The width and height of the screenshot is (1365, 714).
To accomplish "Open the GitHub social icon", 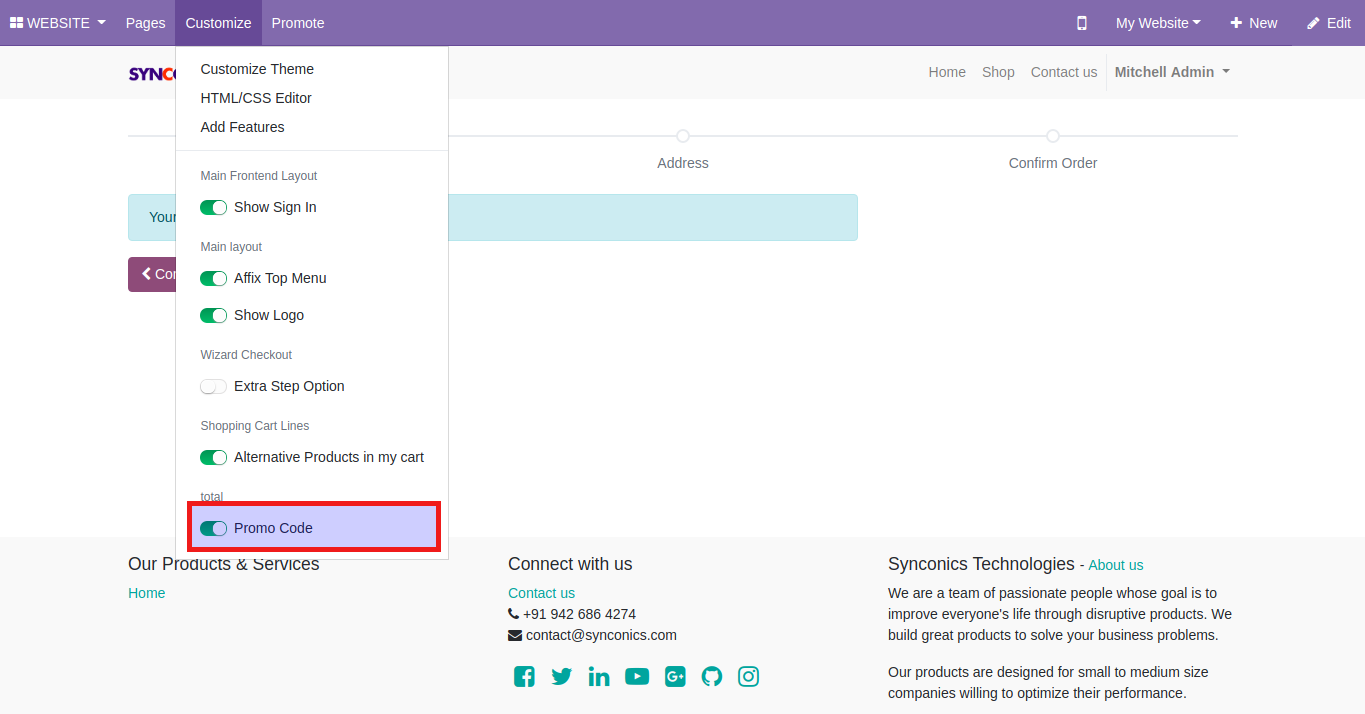I will coord(711,677).
